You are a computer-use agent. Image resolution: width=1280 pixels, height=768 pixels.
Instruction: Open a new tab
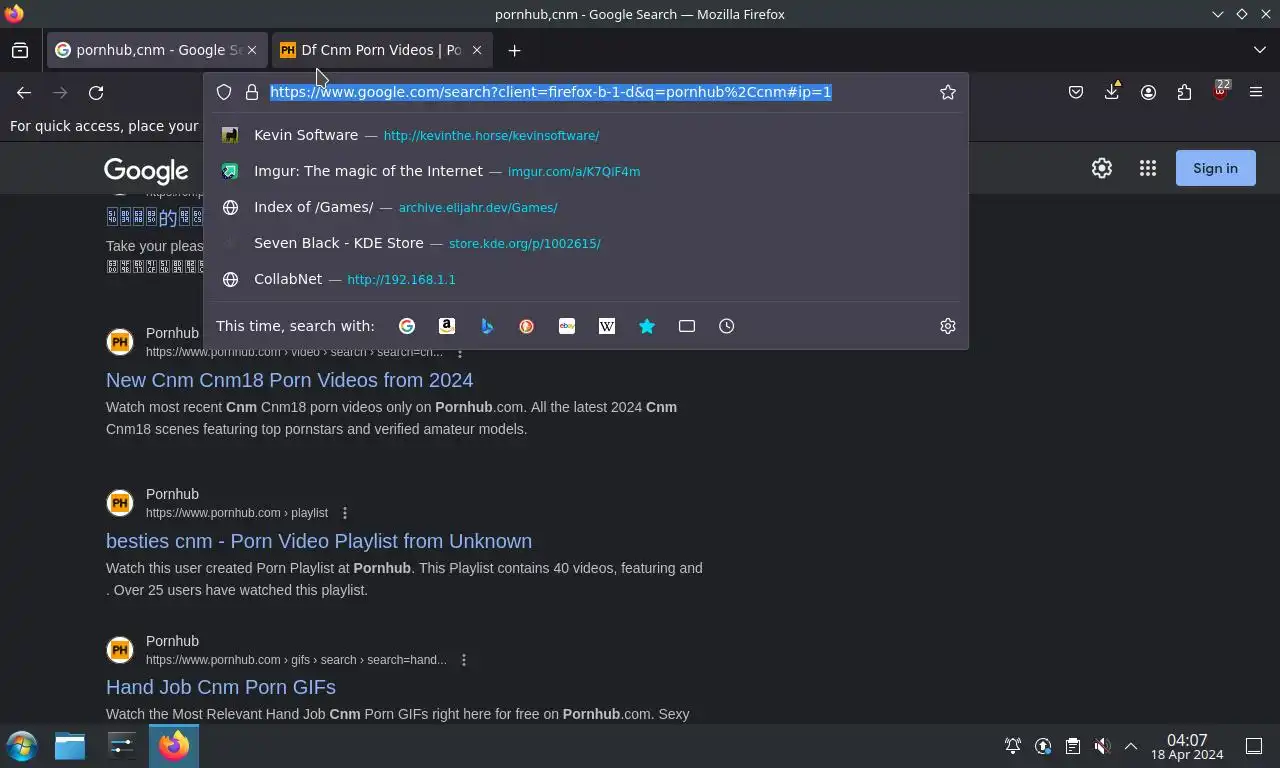pos(514,50)
